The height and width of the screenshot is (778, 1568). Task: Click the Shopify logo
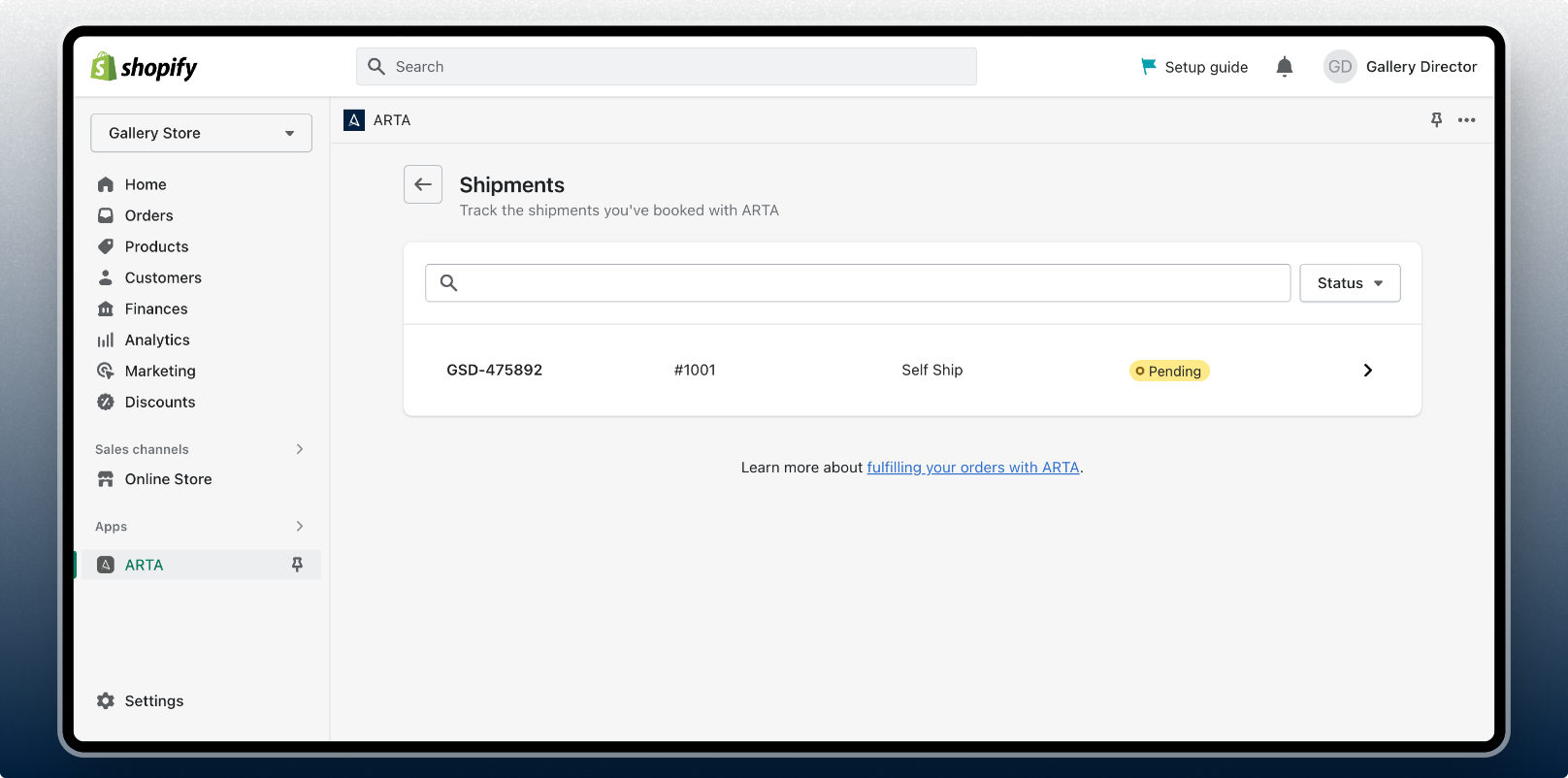[144, 67]
